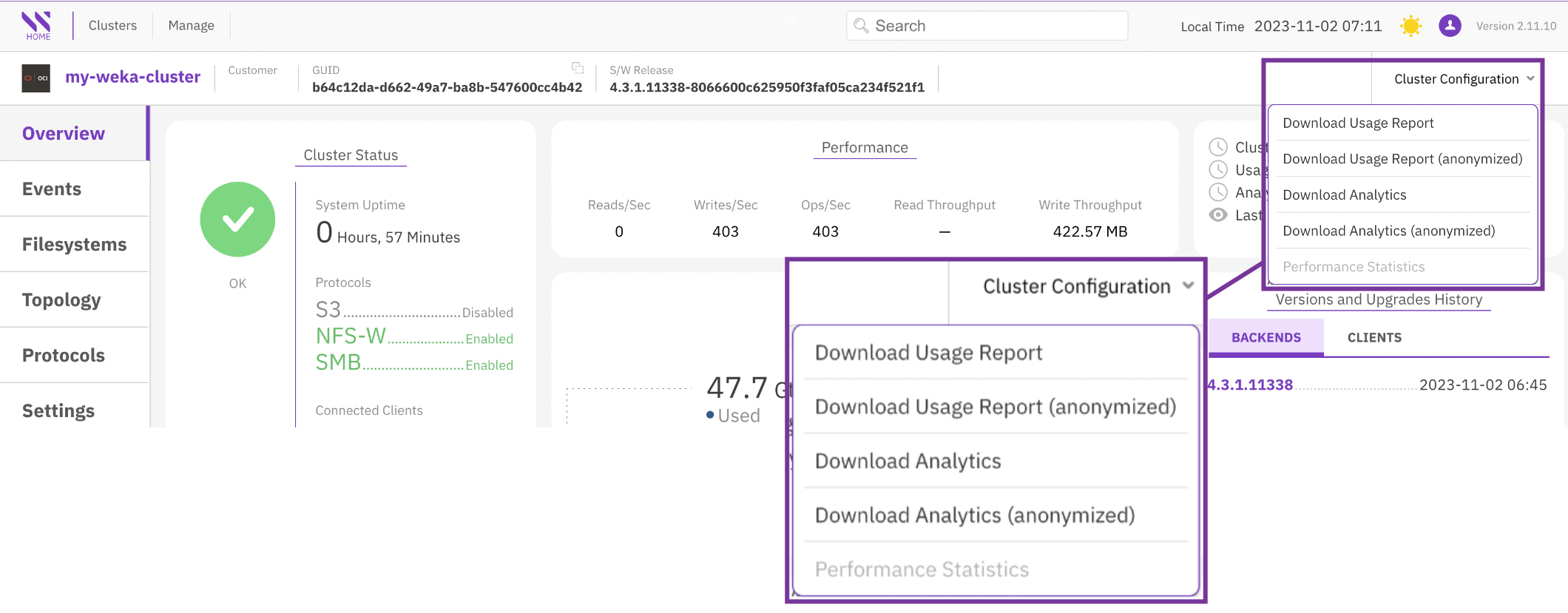
Task: Click chevron on enlarged Cluster Configuration callout
Action: coord(1188,286)
